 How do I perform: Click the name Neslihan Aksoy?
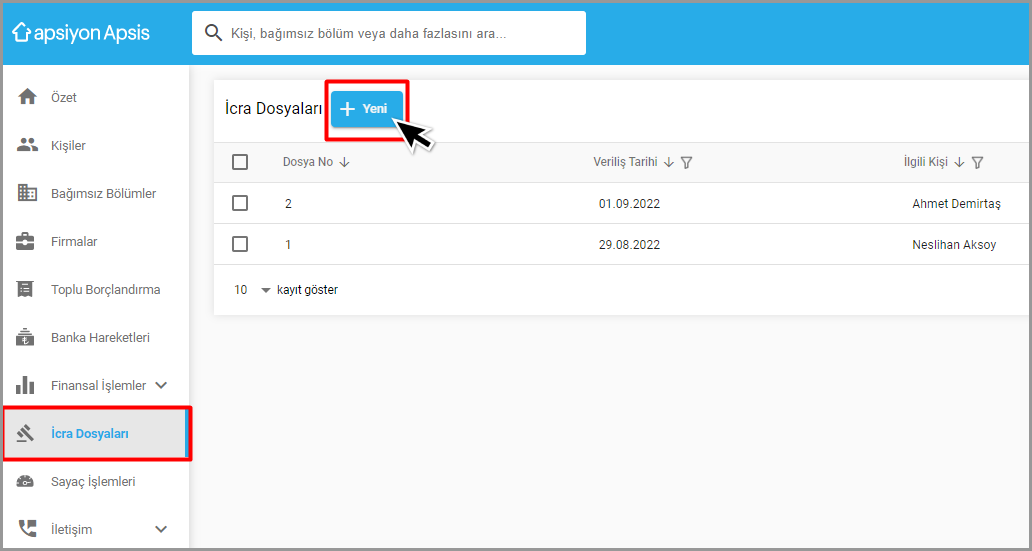(954, 245)
